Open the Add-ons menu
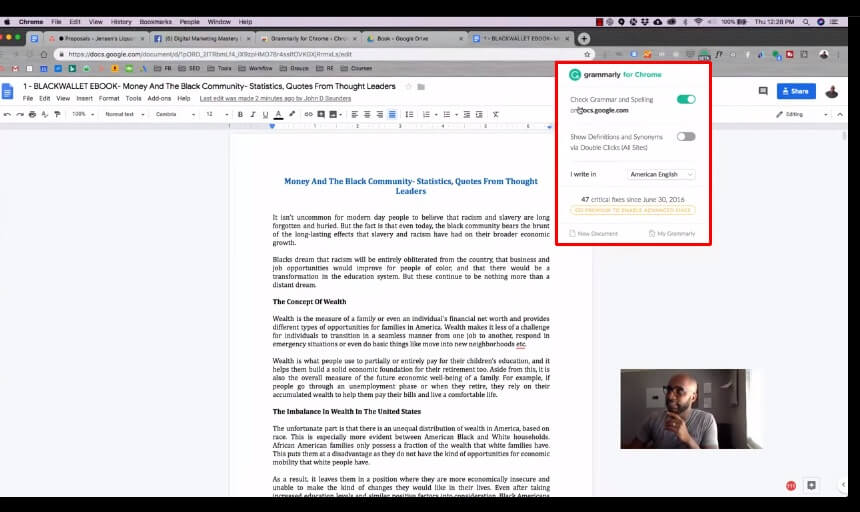860x512 pixels. pyautogui.click(x=159, y=99)
